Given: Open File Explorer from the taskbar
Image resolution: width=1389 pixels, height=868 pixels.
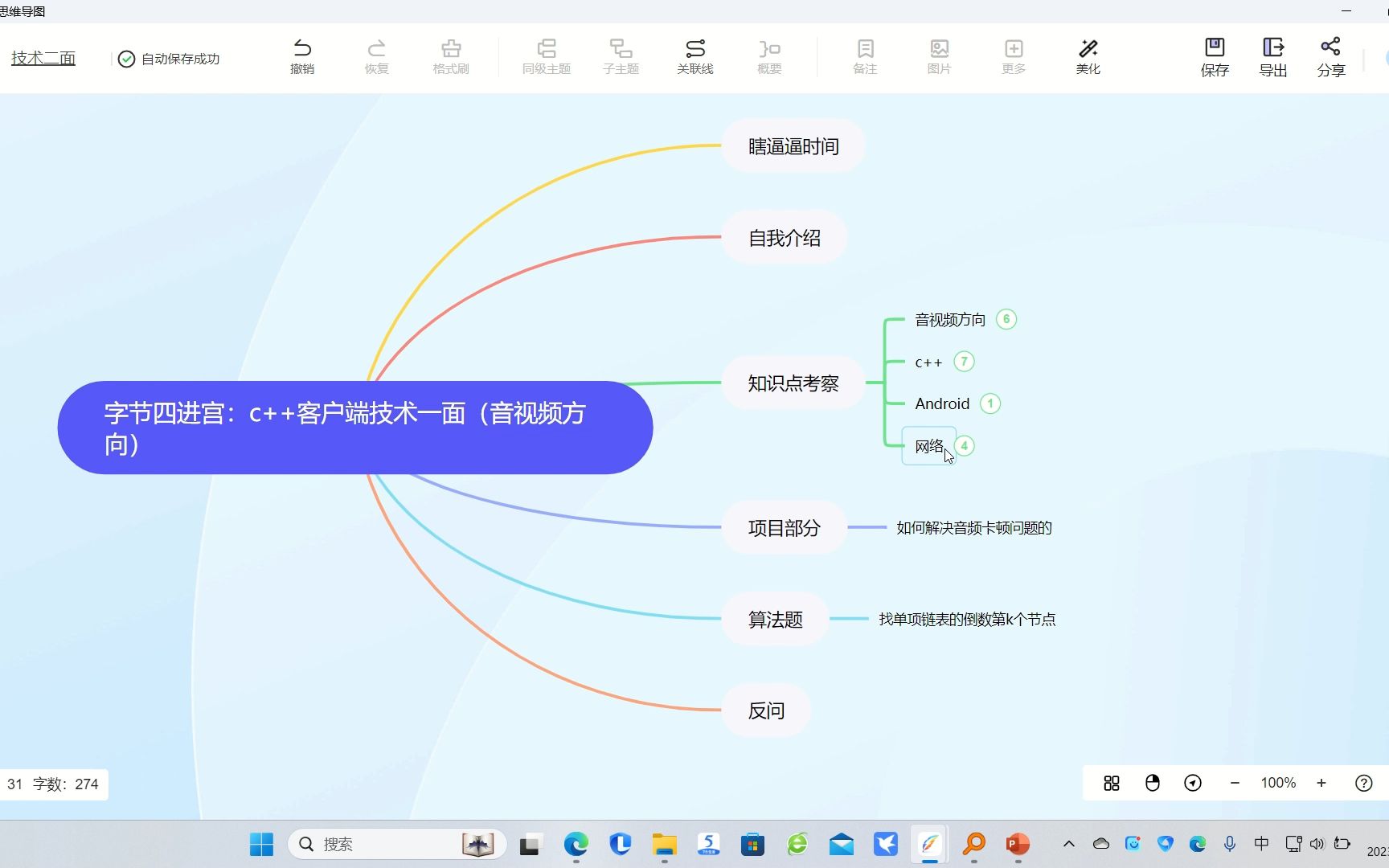Looking at the screenshot, I should click(x=664, y=845).
